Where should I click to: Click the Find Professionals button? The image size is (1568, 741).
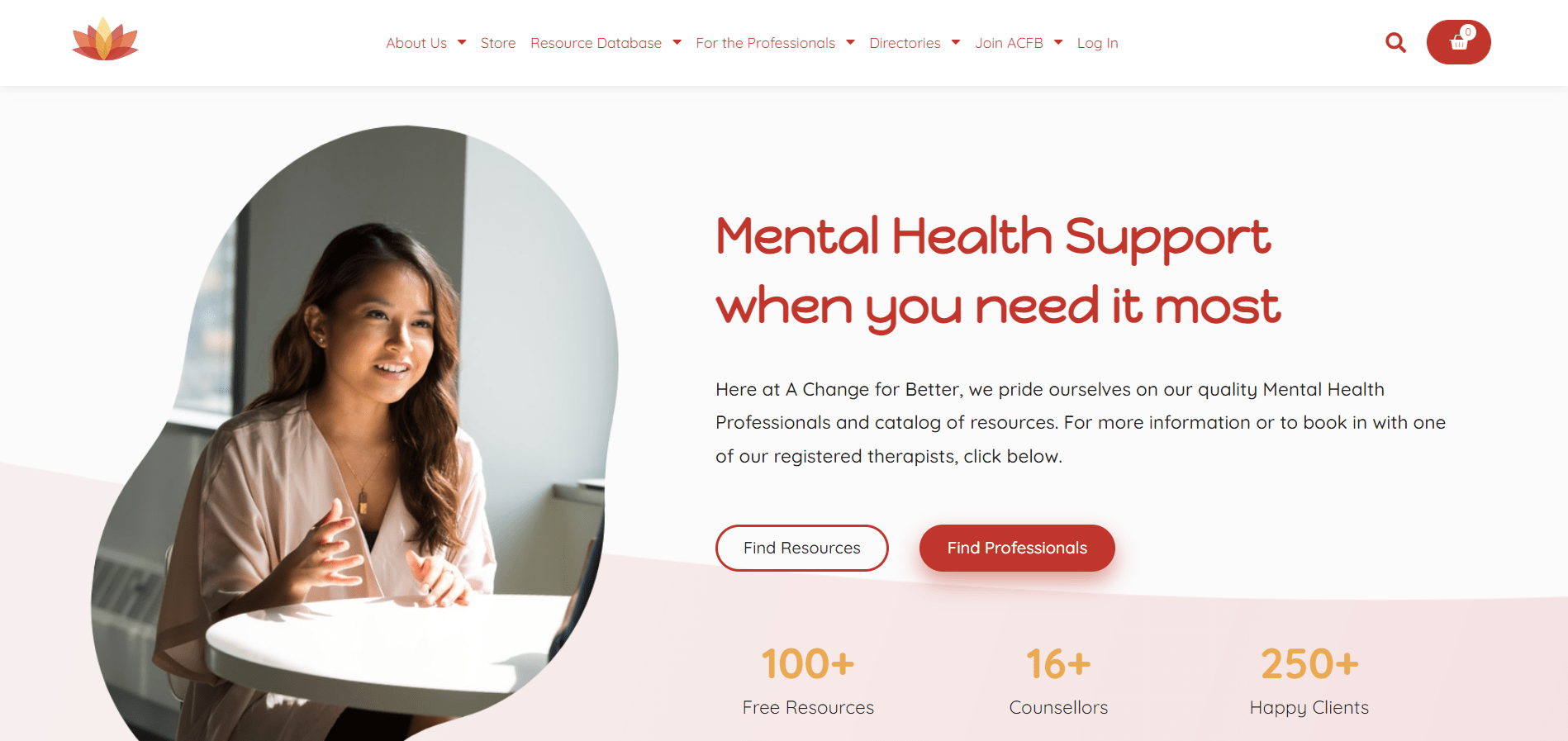click(1017, 548)
